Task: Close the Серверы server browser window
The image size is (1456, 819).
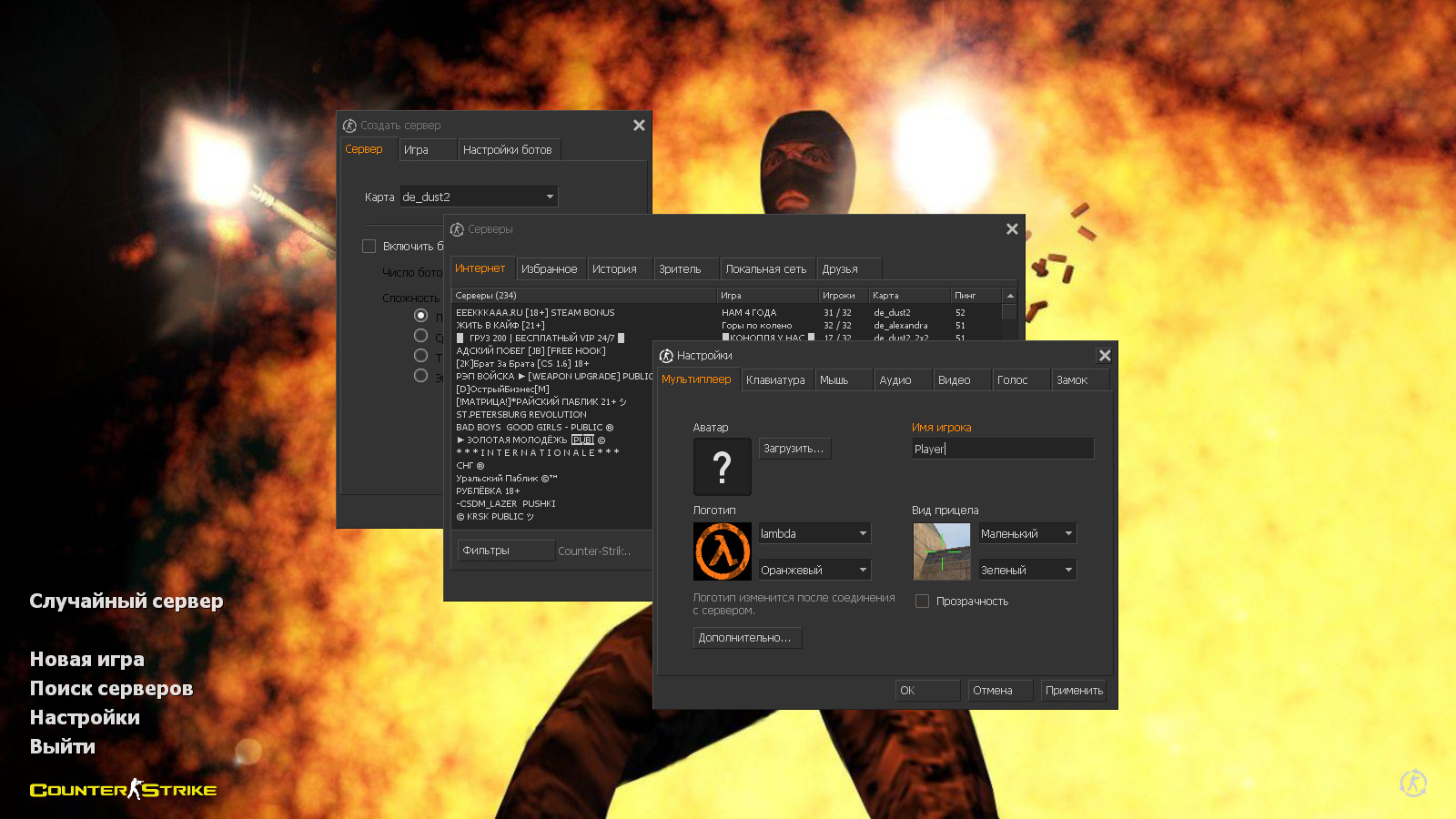Action: point(1012,229)
